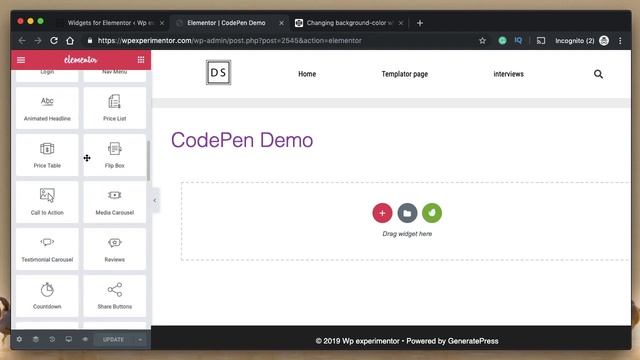Select the Price Table widget
Image resolution: width=640 pixels, height=360 pixels.
tap(47, 155)
